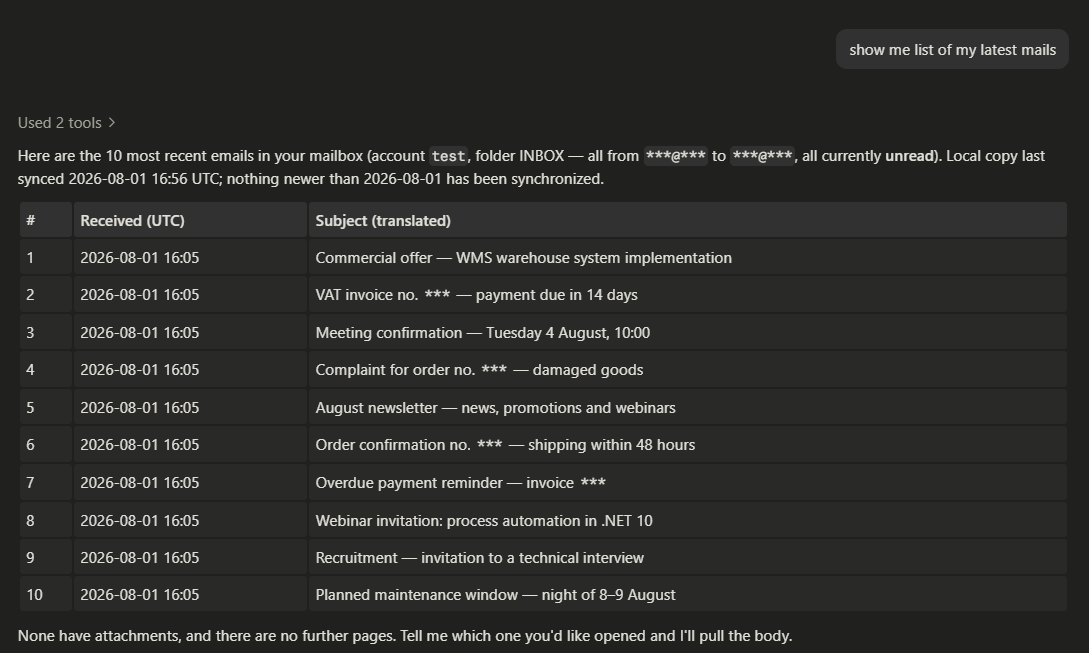
Task: Select subject 'VAT invoice no. *** — payment due in 14 days'
Action: click(x=476, y=295)
